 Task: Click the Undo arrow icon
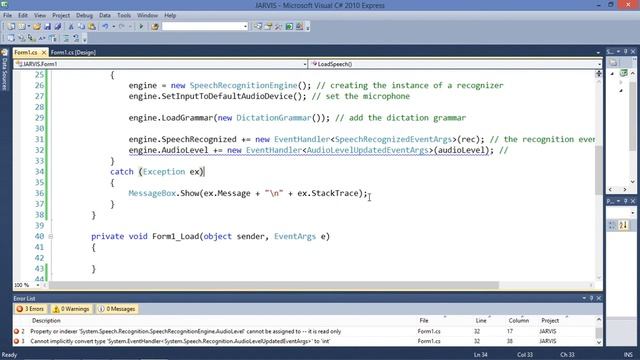pyautogui.click(x=105, y=27)
